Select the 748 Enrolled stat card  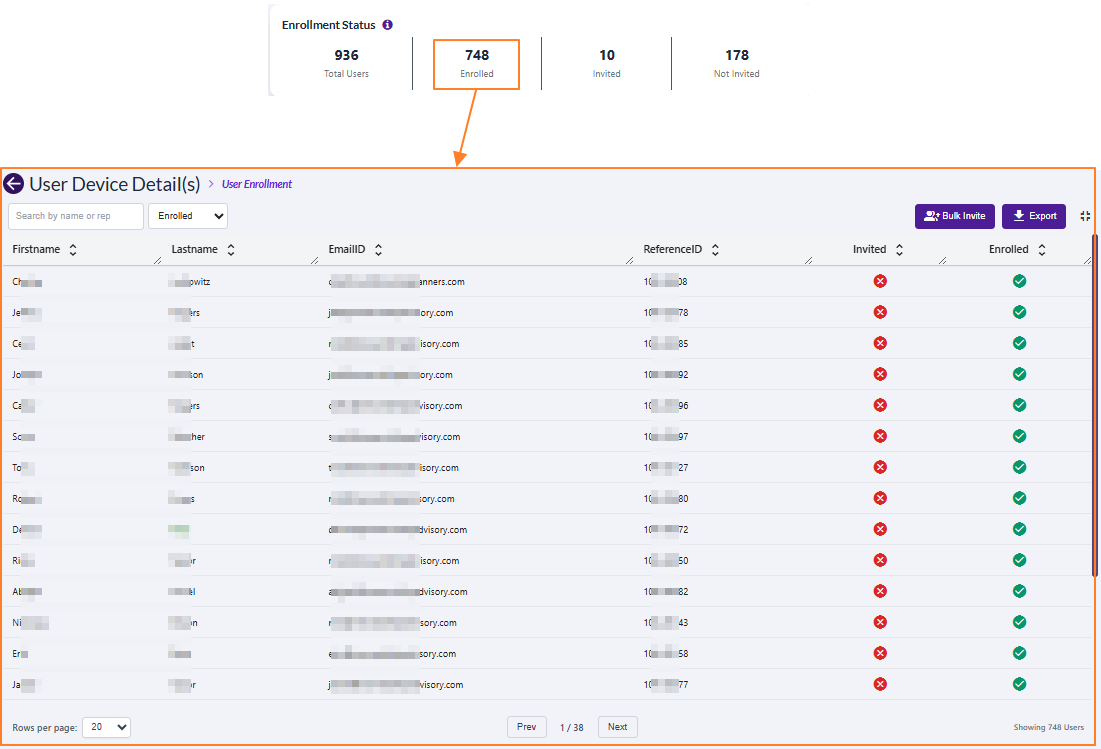(476, 63)
